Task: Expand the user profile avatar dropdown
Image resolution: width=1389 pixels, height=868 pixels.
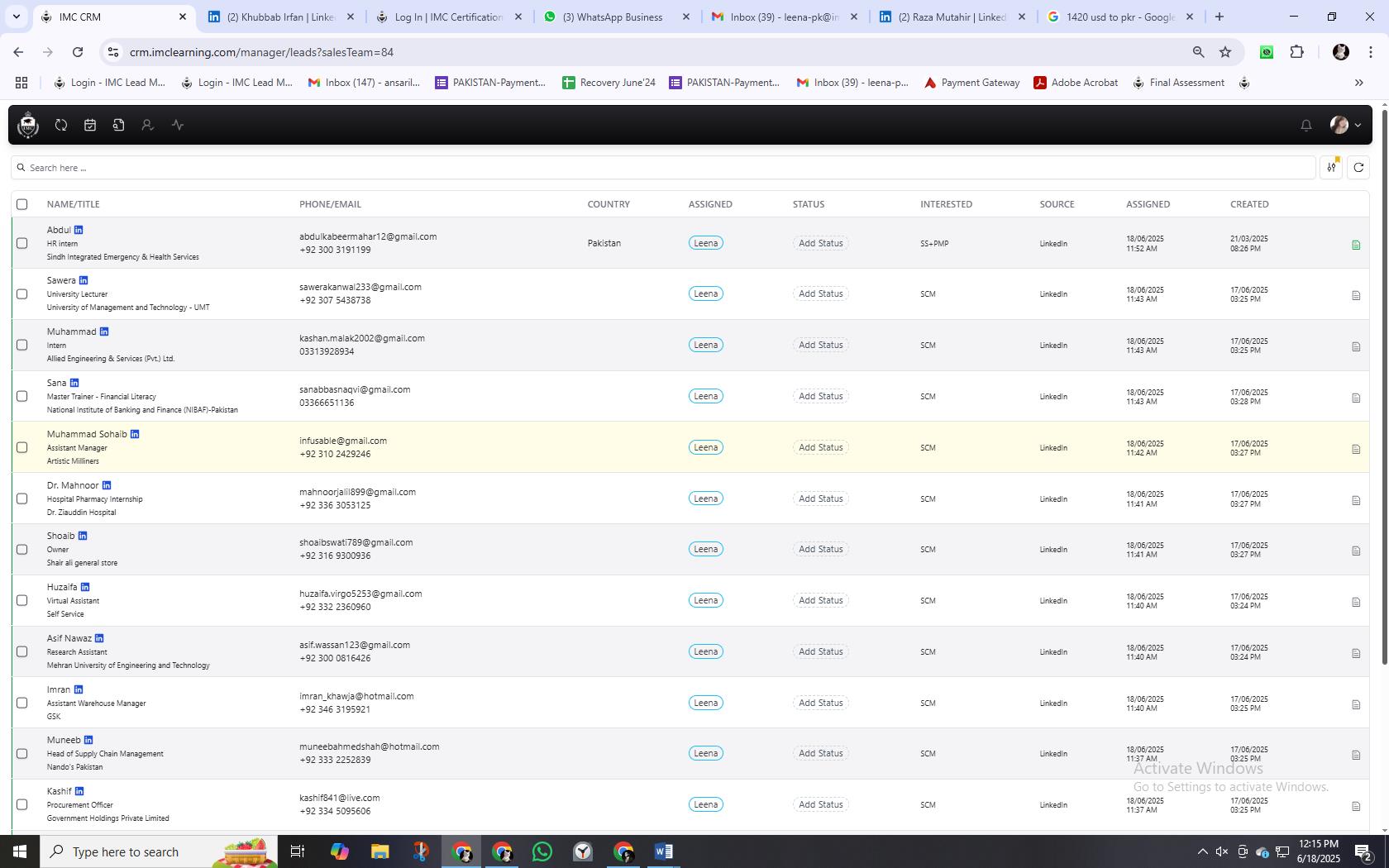Action: click(x=1345, y=125)
